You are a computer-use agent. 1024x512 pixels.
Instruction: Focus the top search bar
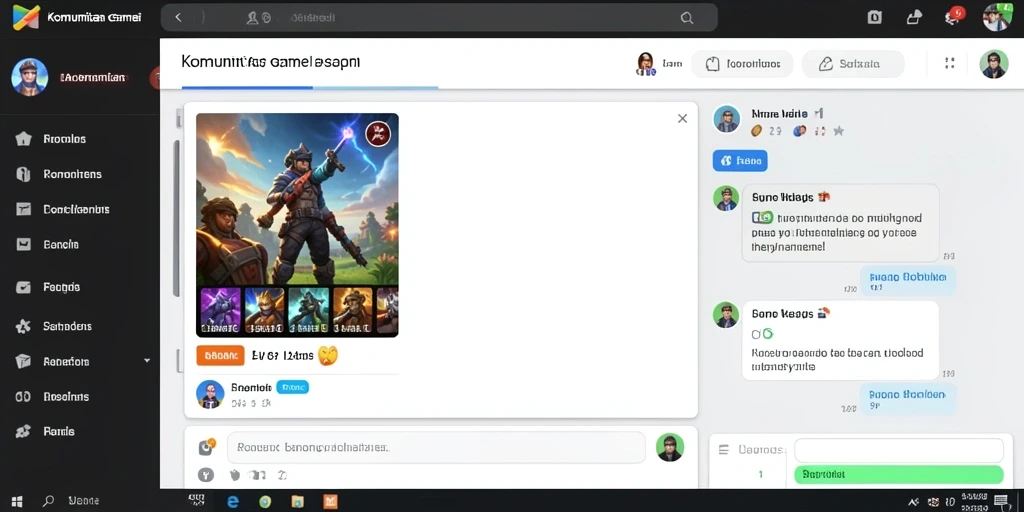[x=439, y=18]
